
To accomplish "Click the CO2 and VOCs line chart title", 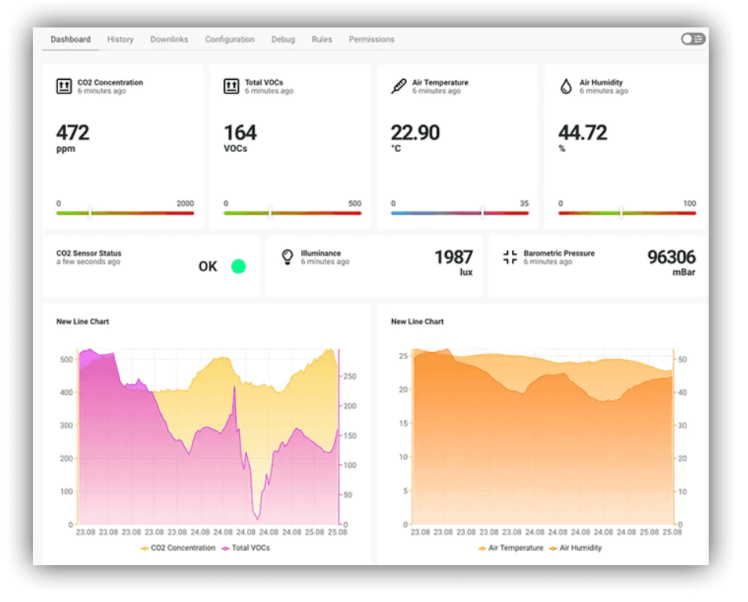I will tap(83, 322).
